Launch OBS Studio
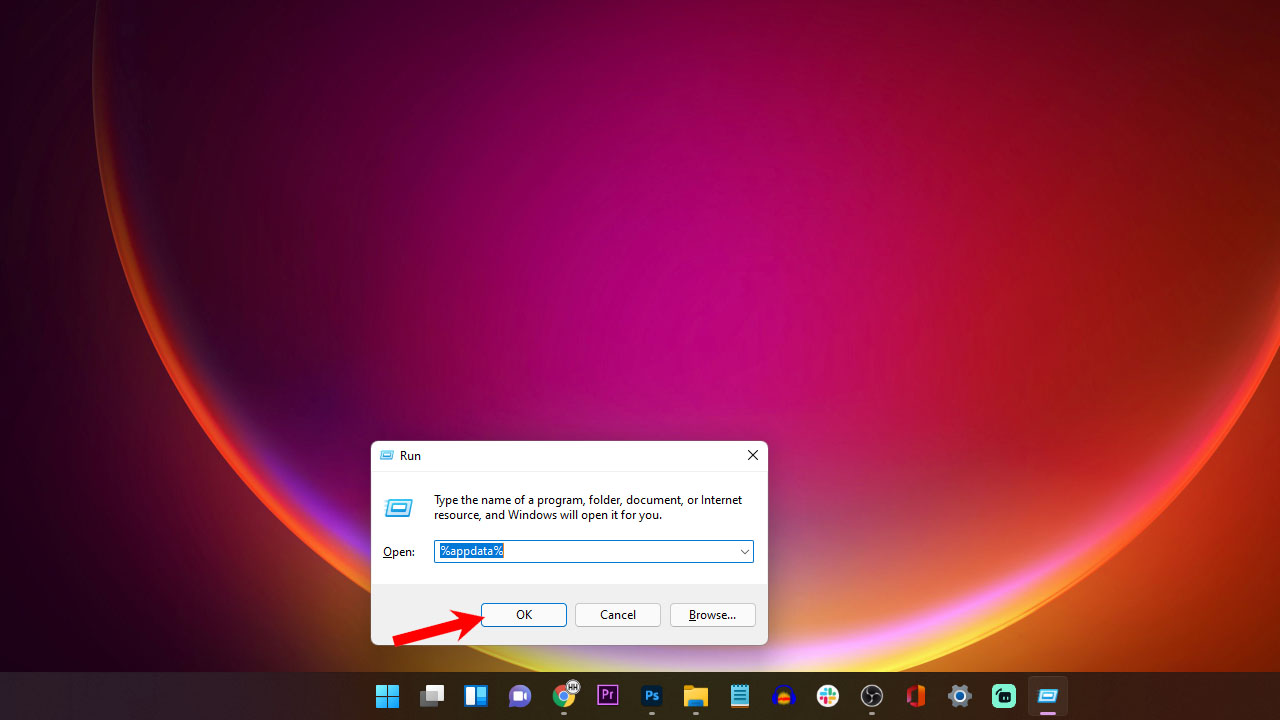Viewport: 1280px width, 720px height. click(871, 695)
